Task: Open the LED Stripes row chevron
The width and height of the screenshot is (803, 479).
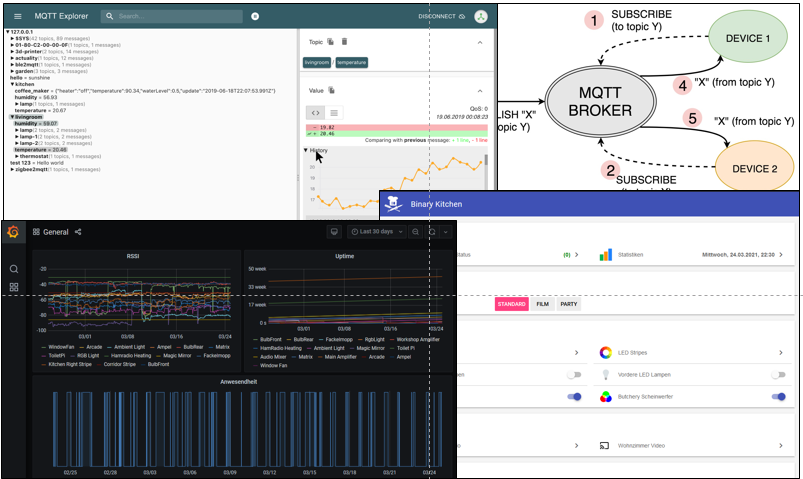Action: (x=780, y=352)
